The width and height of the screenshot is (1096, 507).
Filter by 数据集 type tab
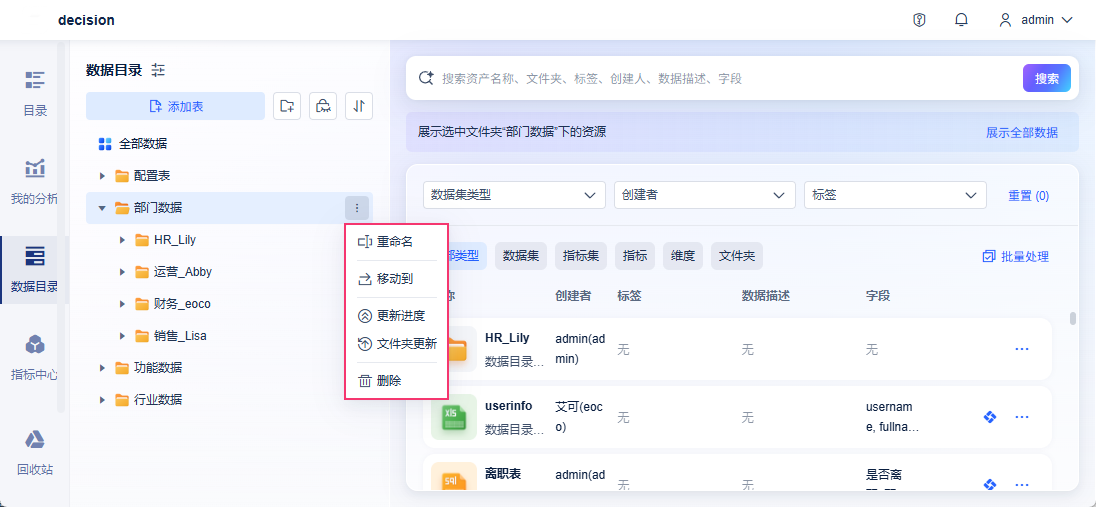[x=521, y=256]
